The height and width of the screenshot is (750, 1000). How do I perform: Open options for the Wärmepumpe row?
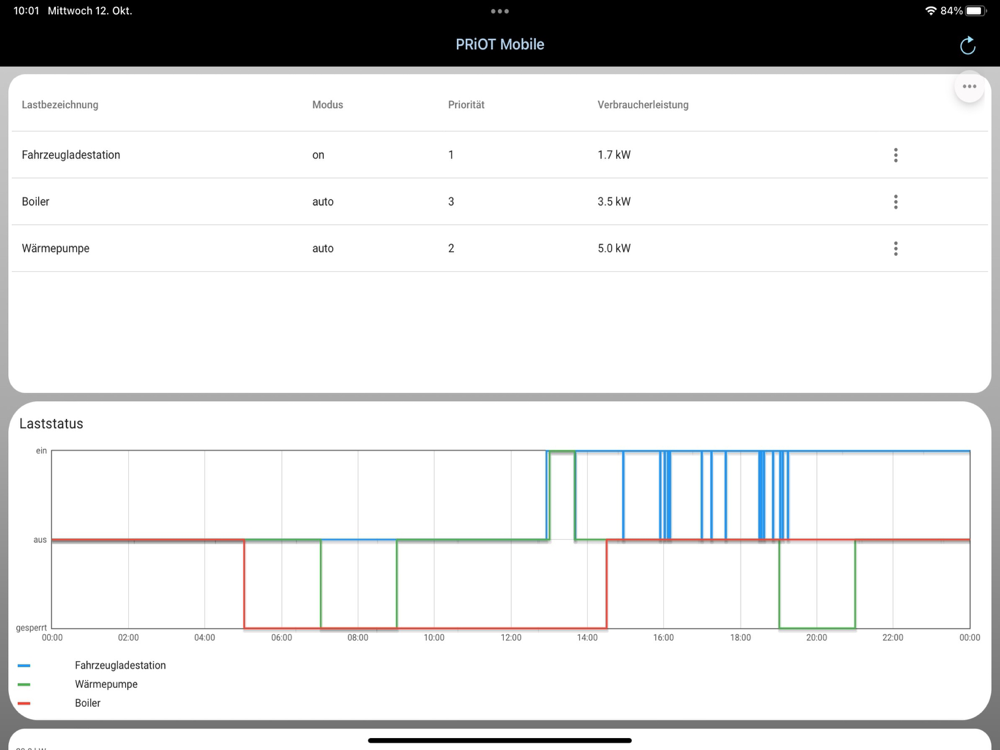pyautogui.click(x=895, y=248)
